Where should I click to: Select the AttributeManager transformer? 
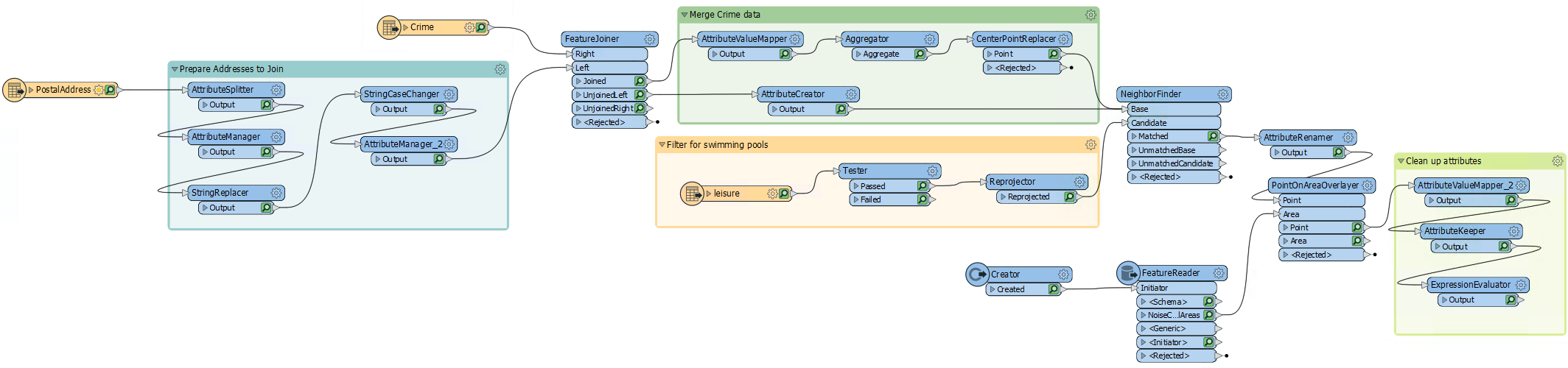click(x=237, y=137)
